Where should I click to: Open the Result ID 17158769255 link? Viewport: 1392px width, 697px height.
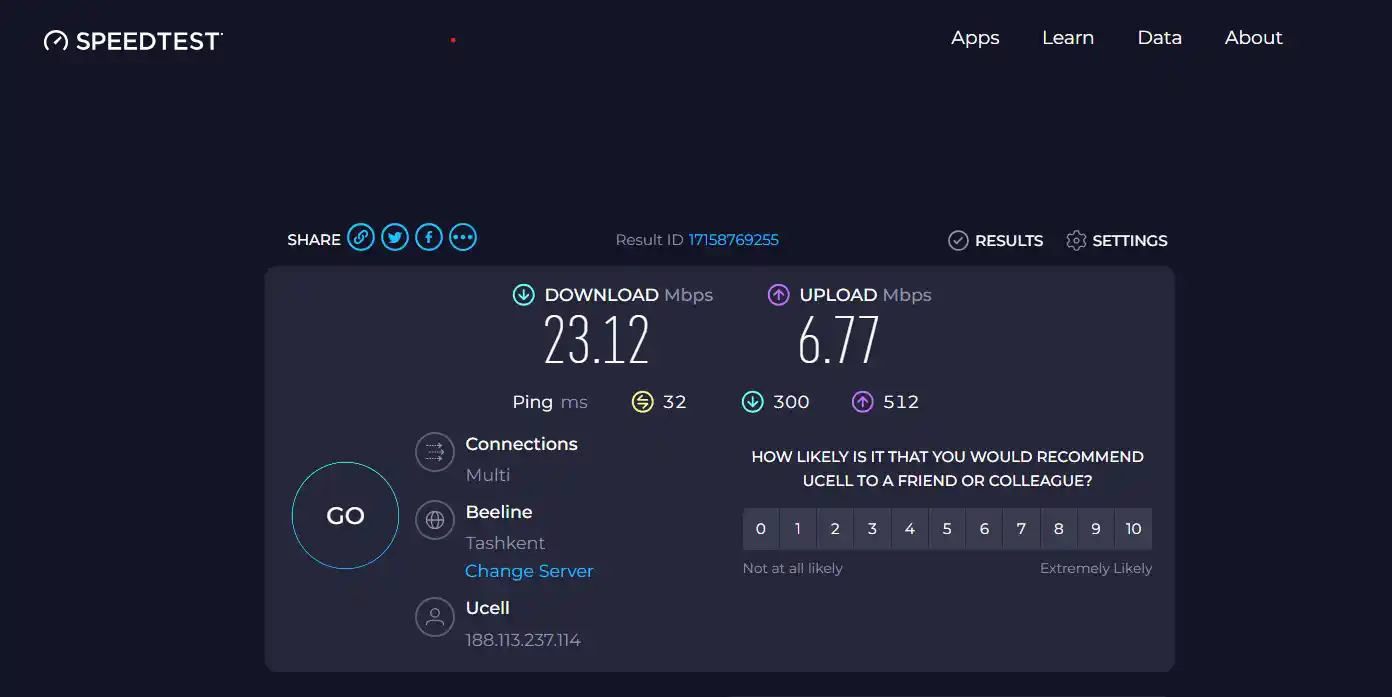point(733,240)
